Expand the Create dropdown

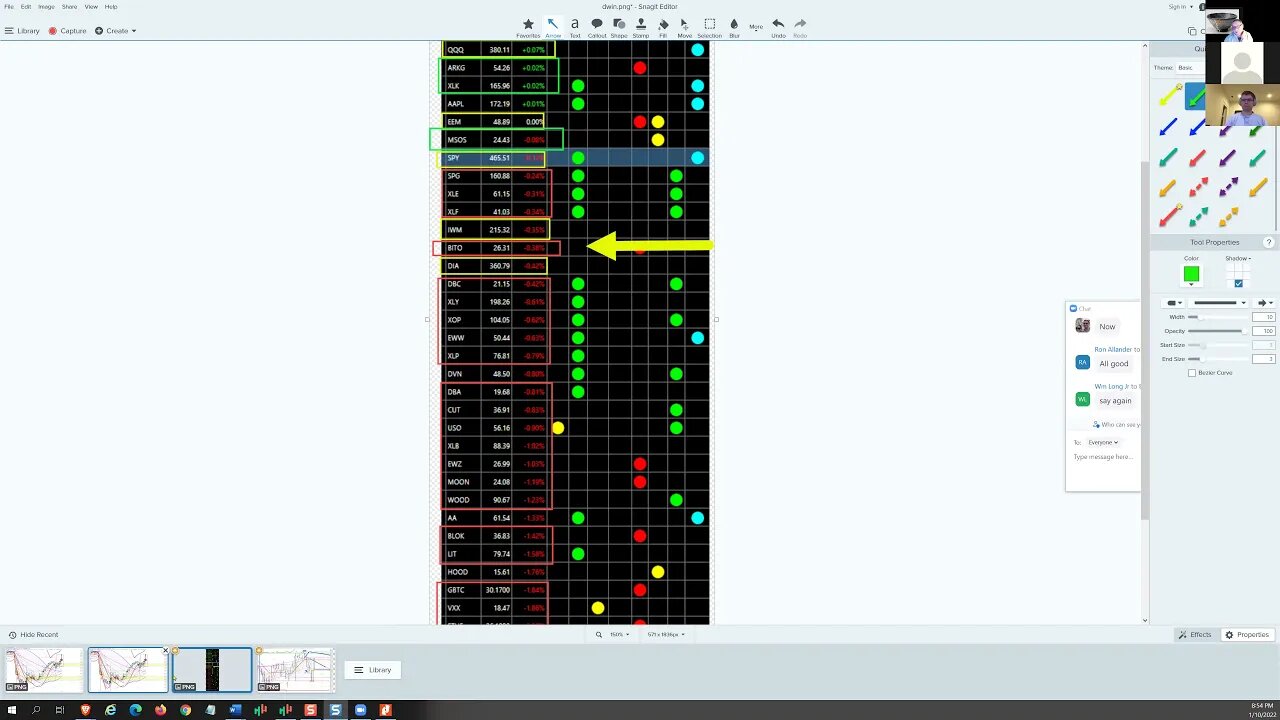[x=116, y=31]
